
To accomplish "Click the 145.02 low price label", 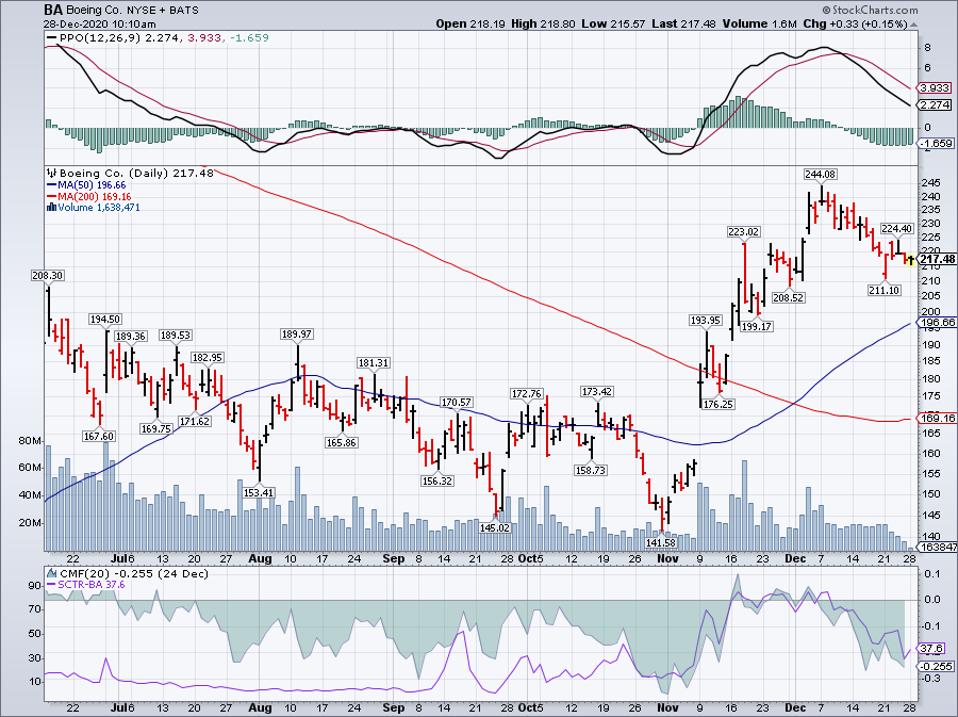I will pyautogui.click(x=495, y=528).
